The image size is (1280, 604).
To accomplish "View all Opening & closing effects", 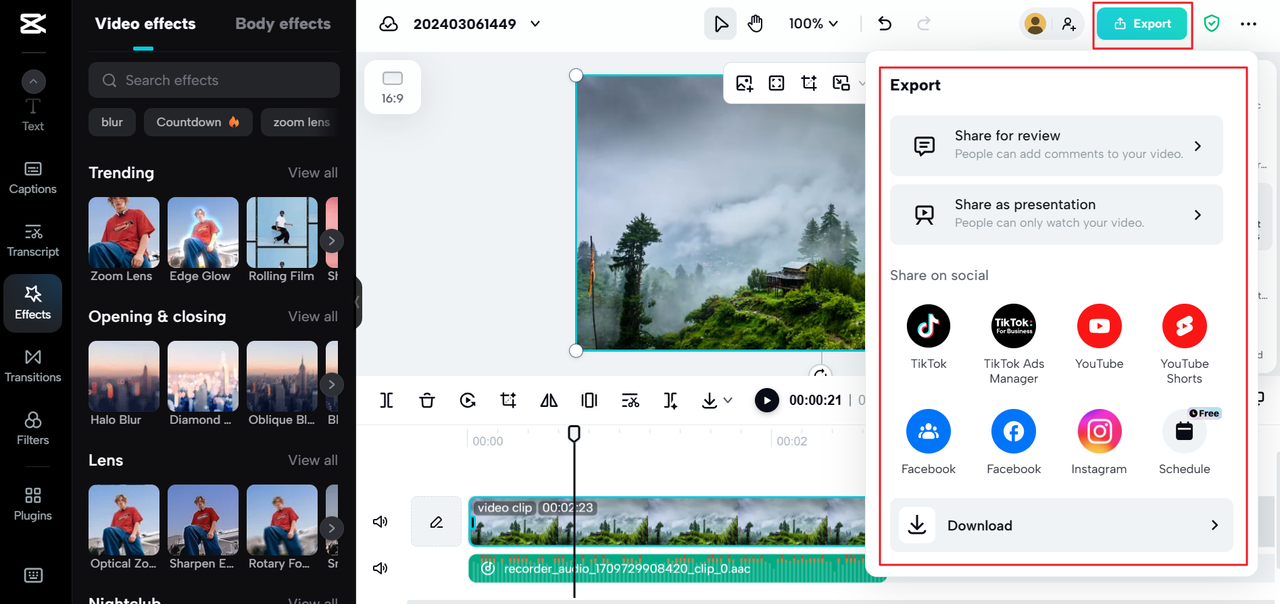I will click(x=313, y=317).
